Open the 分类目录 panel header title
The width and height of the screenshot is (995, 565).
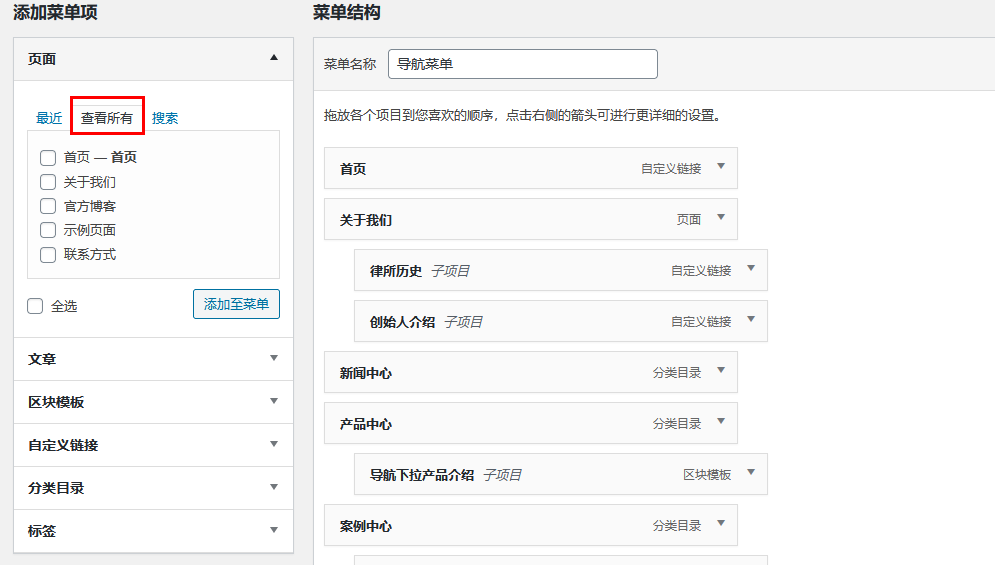tap(56, 488)
